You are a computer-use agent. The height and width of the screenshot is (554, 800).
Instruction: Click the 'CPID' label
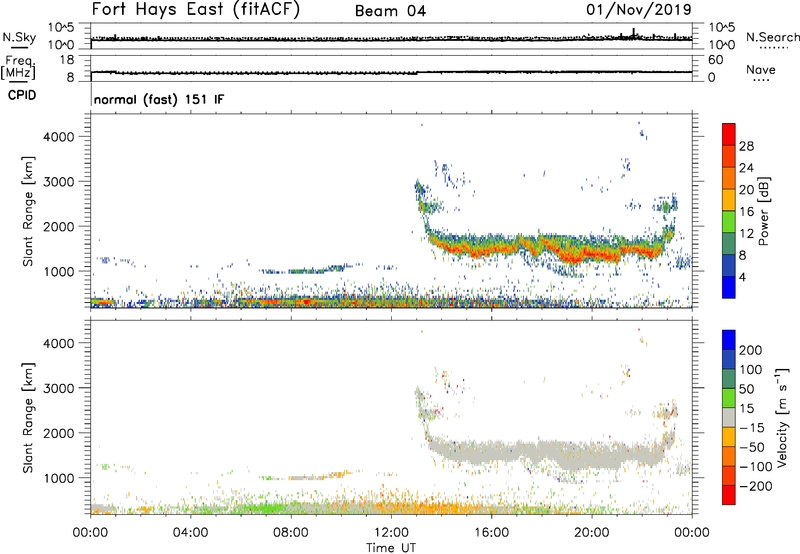22,95
